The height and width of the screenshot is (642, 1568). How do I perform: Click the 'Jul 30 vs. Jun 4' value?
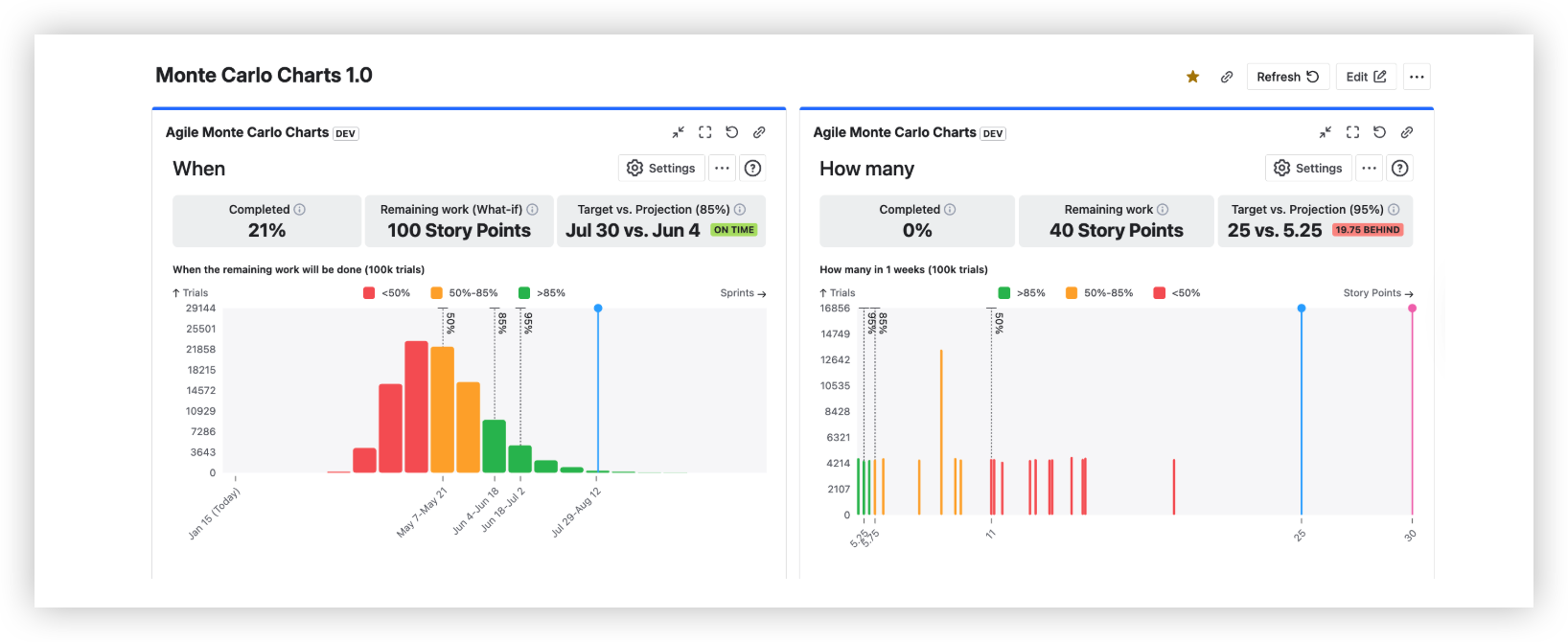point(633,231)
